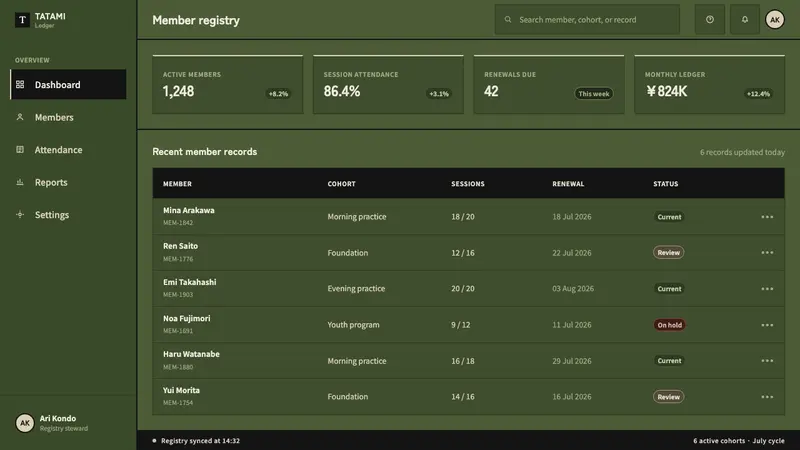Open the Members section
This screenshot has width=800, height=450.
pos(68,117)
